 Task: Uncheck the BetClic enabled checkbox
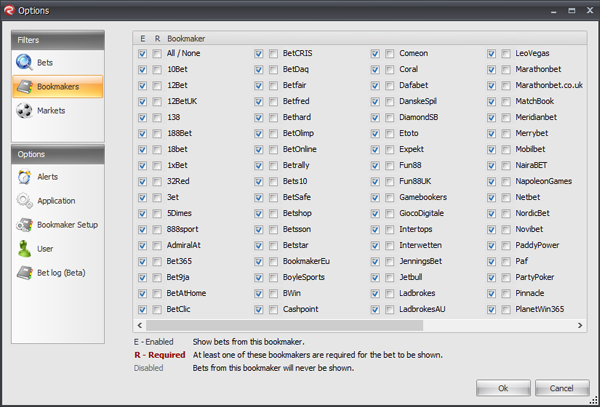coord(142,309)
